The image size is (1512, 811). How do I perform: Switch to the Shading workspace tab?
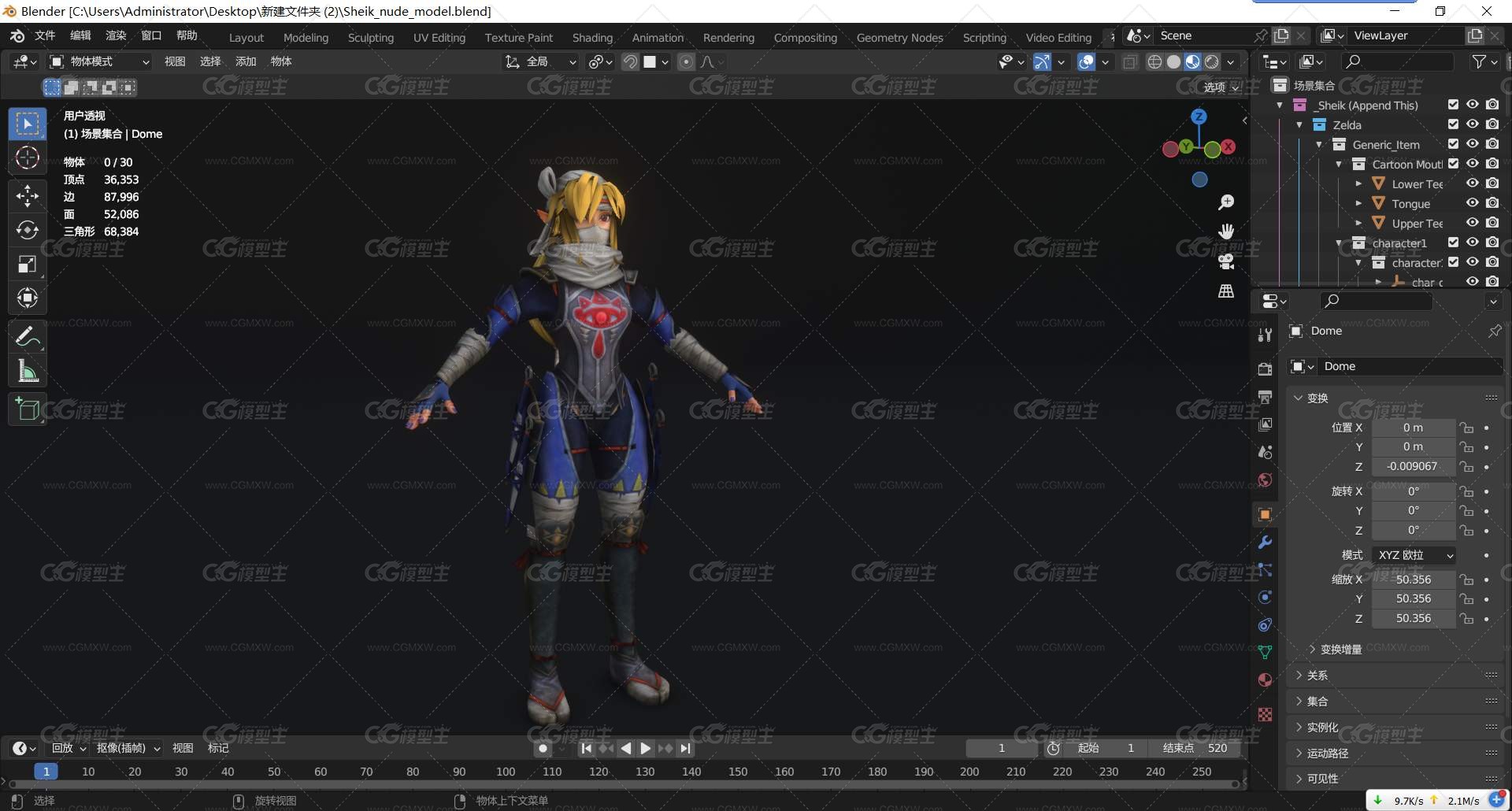pos(592,38)
